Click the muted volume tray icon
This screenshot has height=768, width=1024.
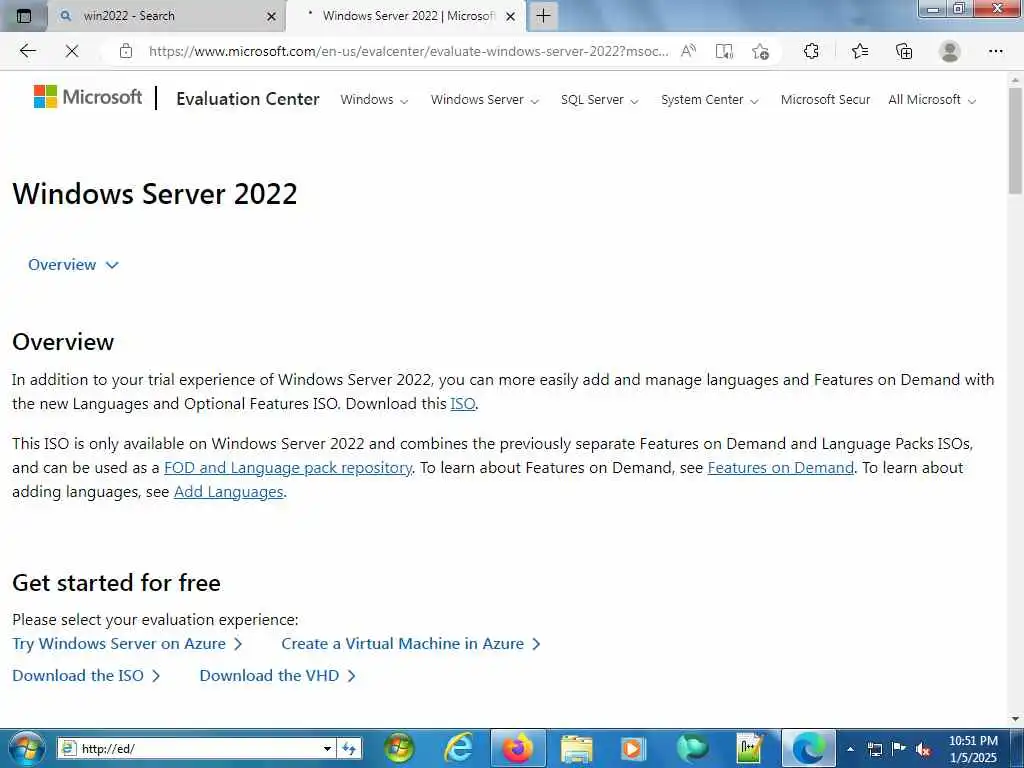(923, 749)
